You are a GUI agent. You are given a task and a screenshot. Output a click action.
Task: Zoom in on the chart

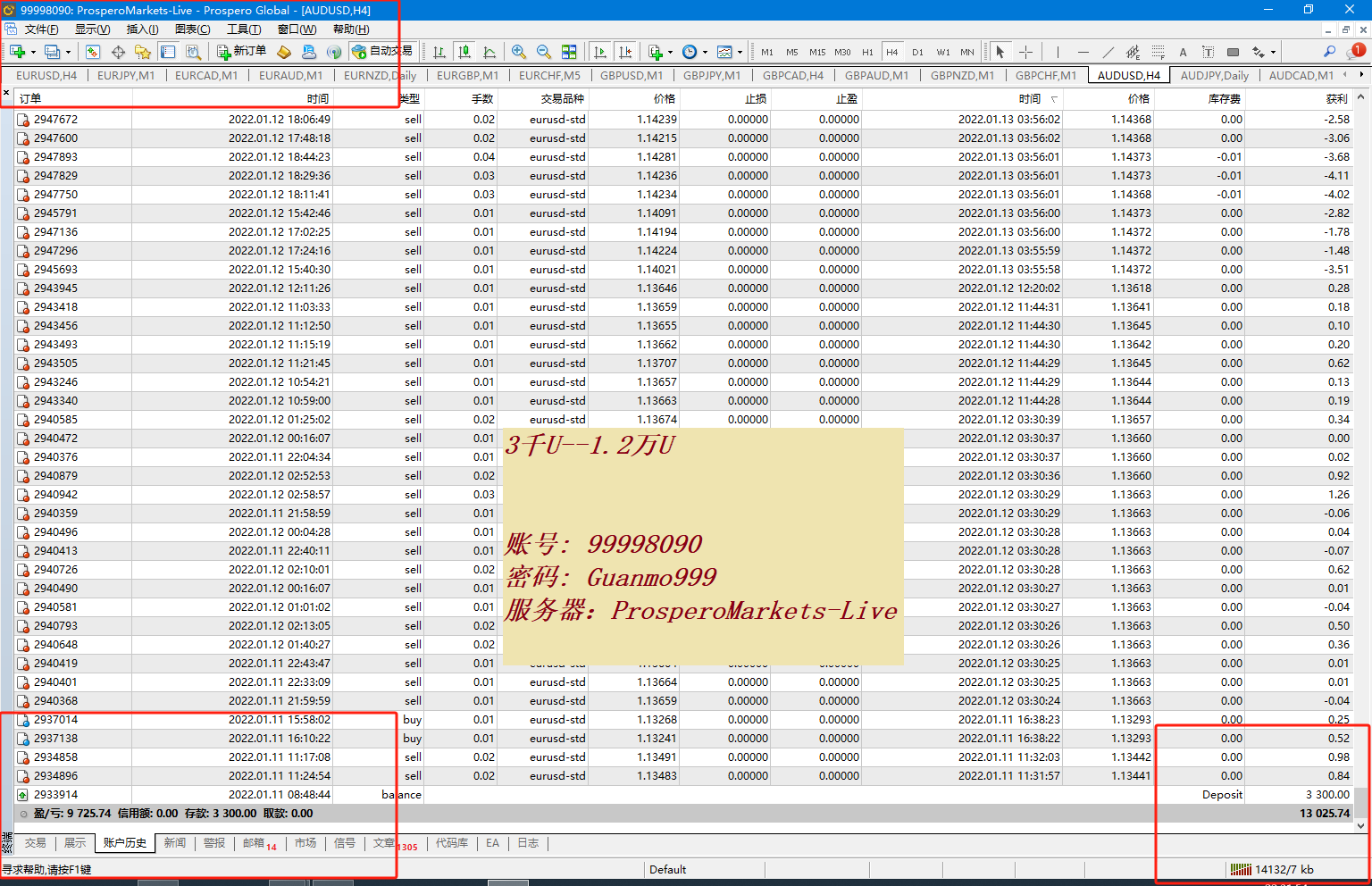click(518, 52)
